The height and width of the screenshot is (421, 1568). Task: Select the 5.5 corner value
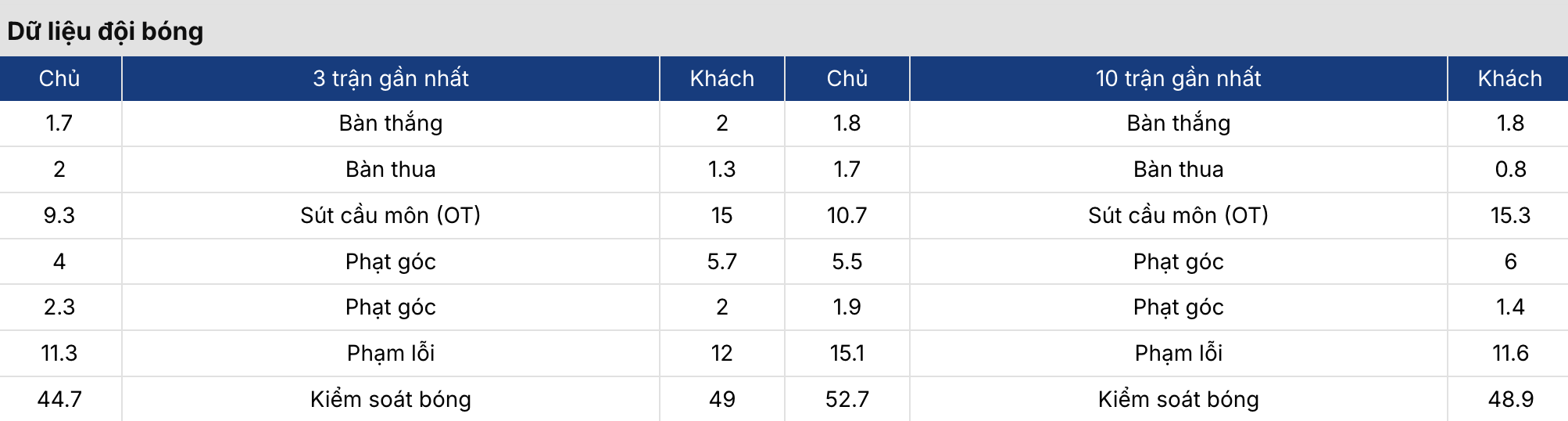coord(847,261)
